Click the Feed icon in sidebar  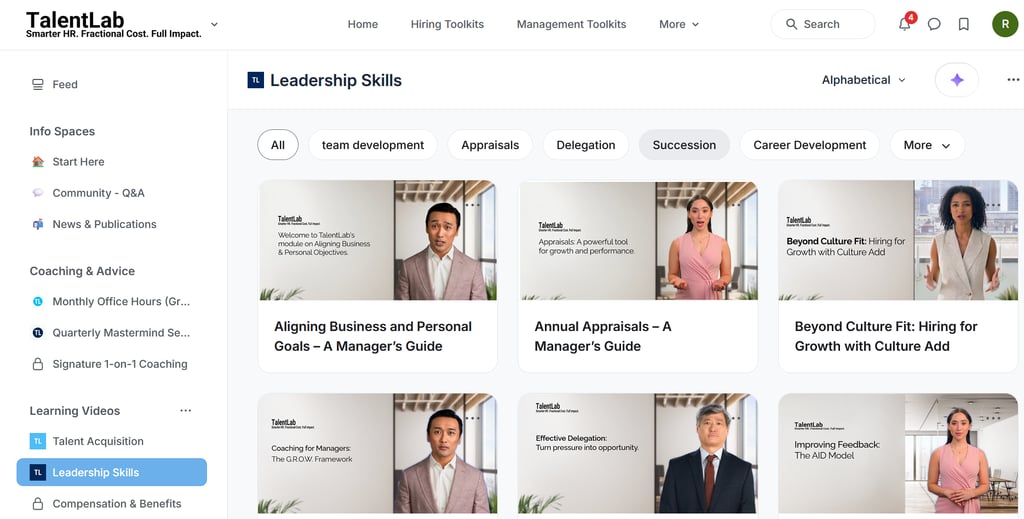38,85
